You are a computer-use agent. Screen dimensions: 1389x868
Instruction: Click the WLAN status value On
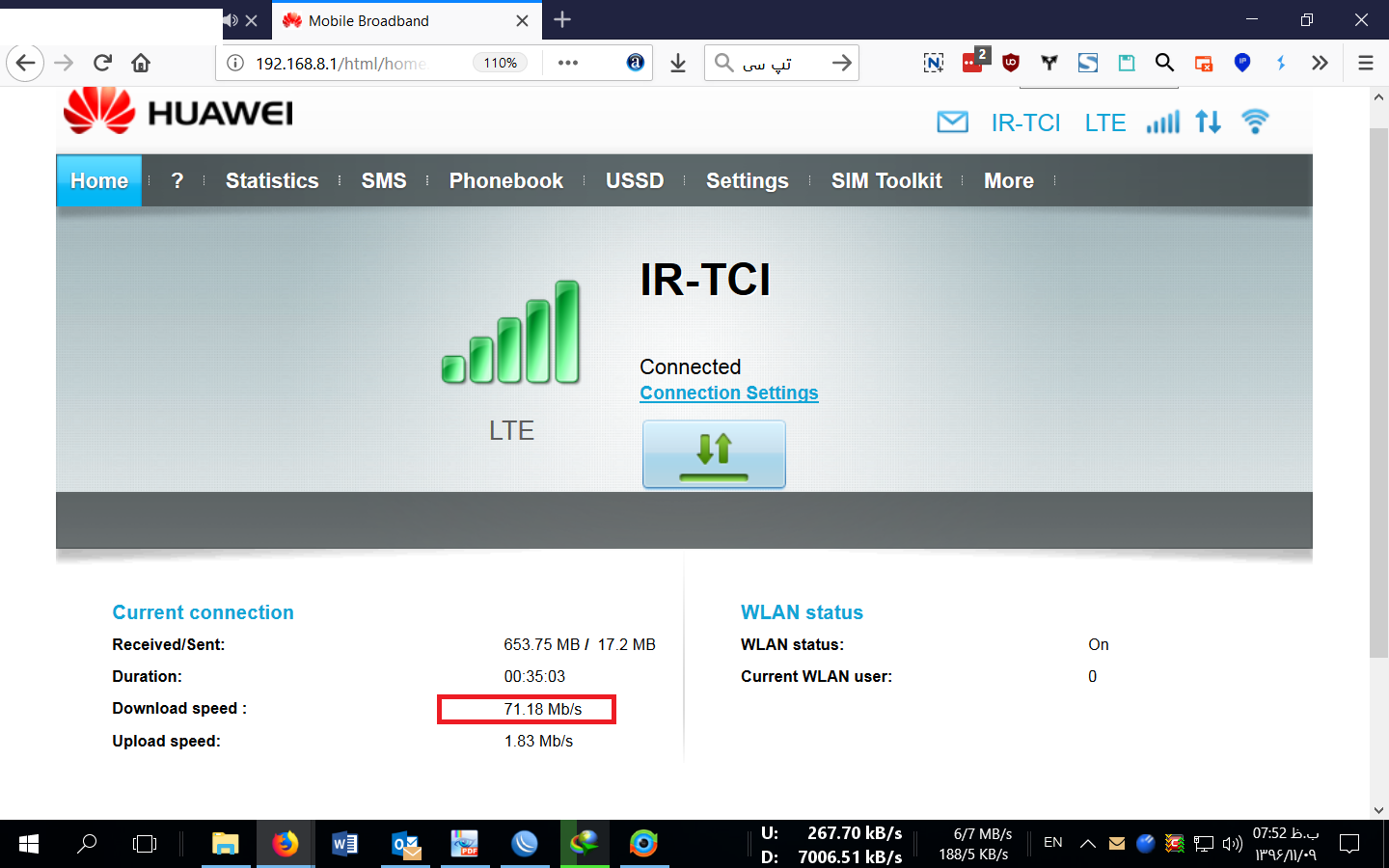click(x=1099, y=644)
